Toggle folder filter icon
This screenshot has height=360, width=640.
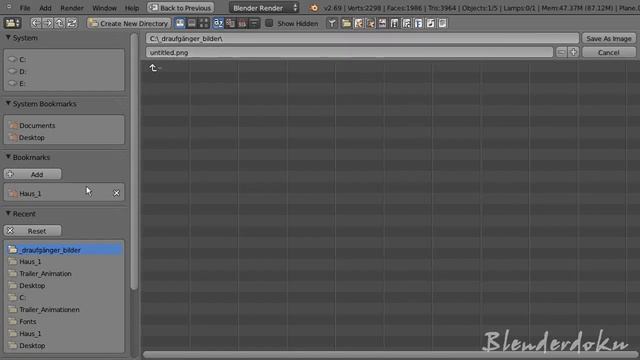(346, 23)
